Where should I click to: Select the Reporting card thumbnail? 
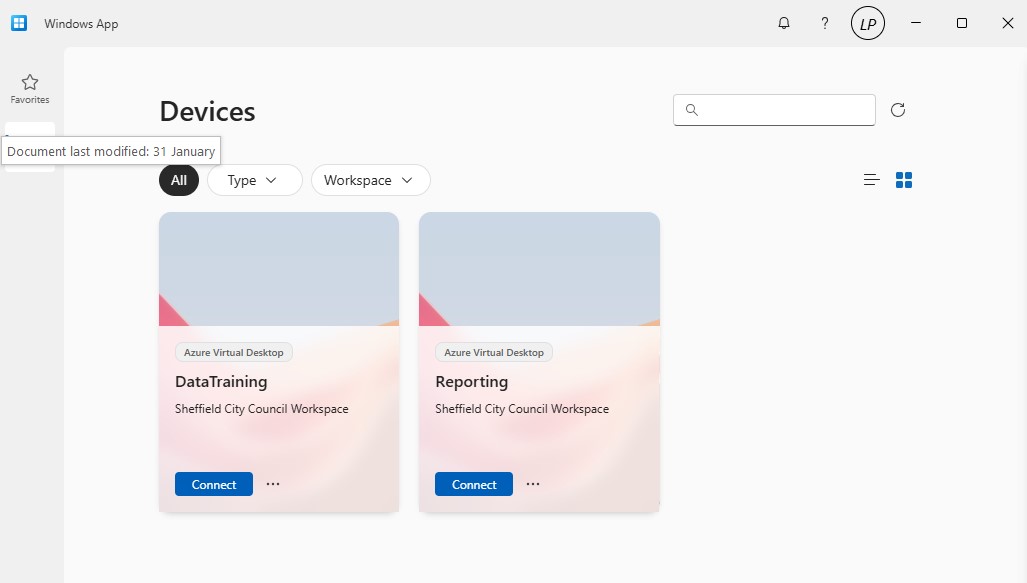tap(539, 269)
